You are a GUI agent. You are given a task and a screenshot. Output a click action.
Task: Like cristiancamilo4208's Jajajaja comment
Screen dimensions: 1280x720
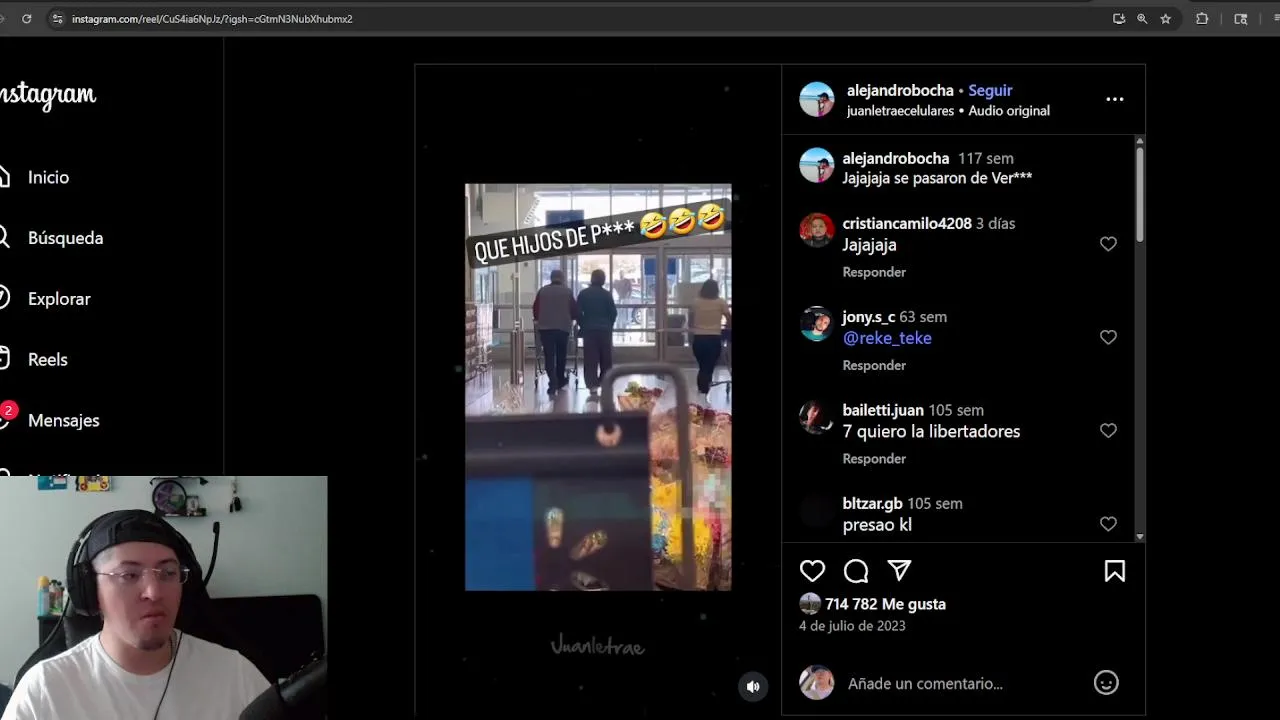click(1108, 244)
